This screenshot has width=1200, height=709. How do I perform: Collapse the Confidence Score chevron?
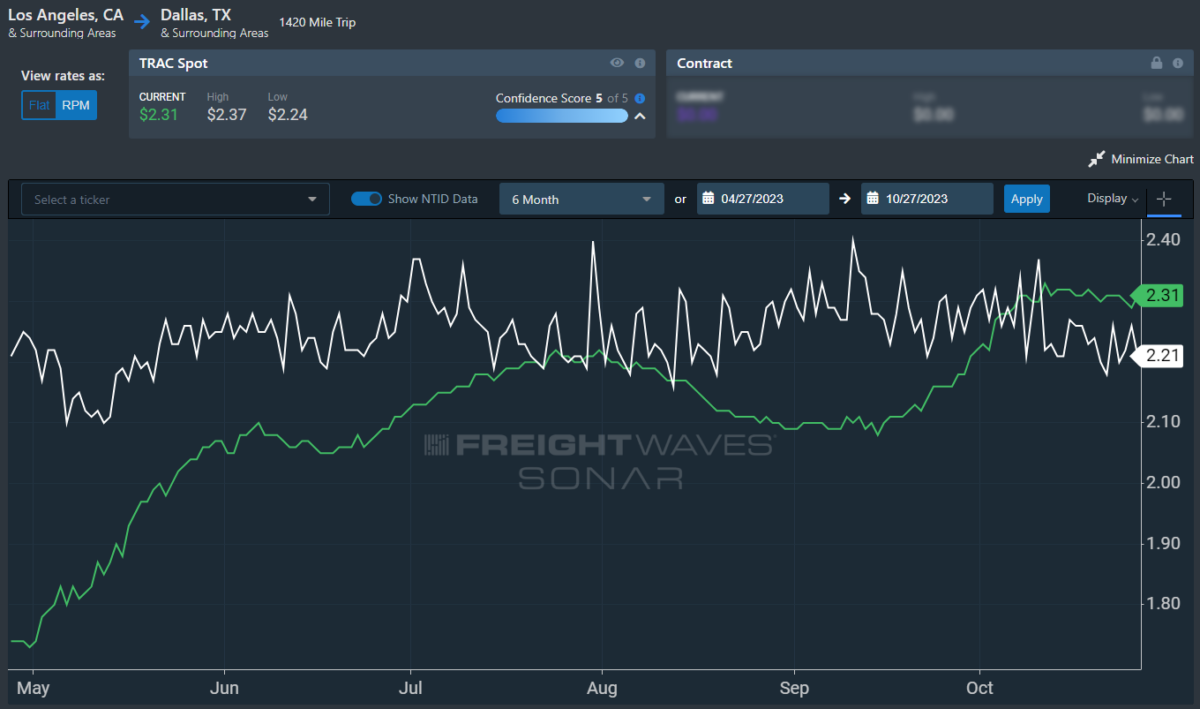pos(640,116)
